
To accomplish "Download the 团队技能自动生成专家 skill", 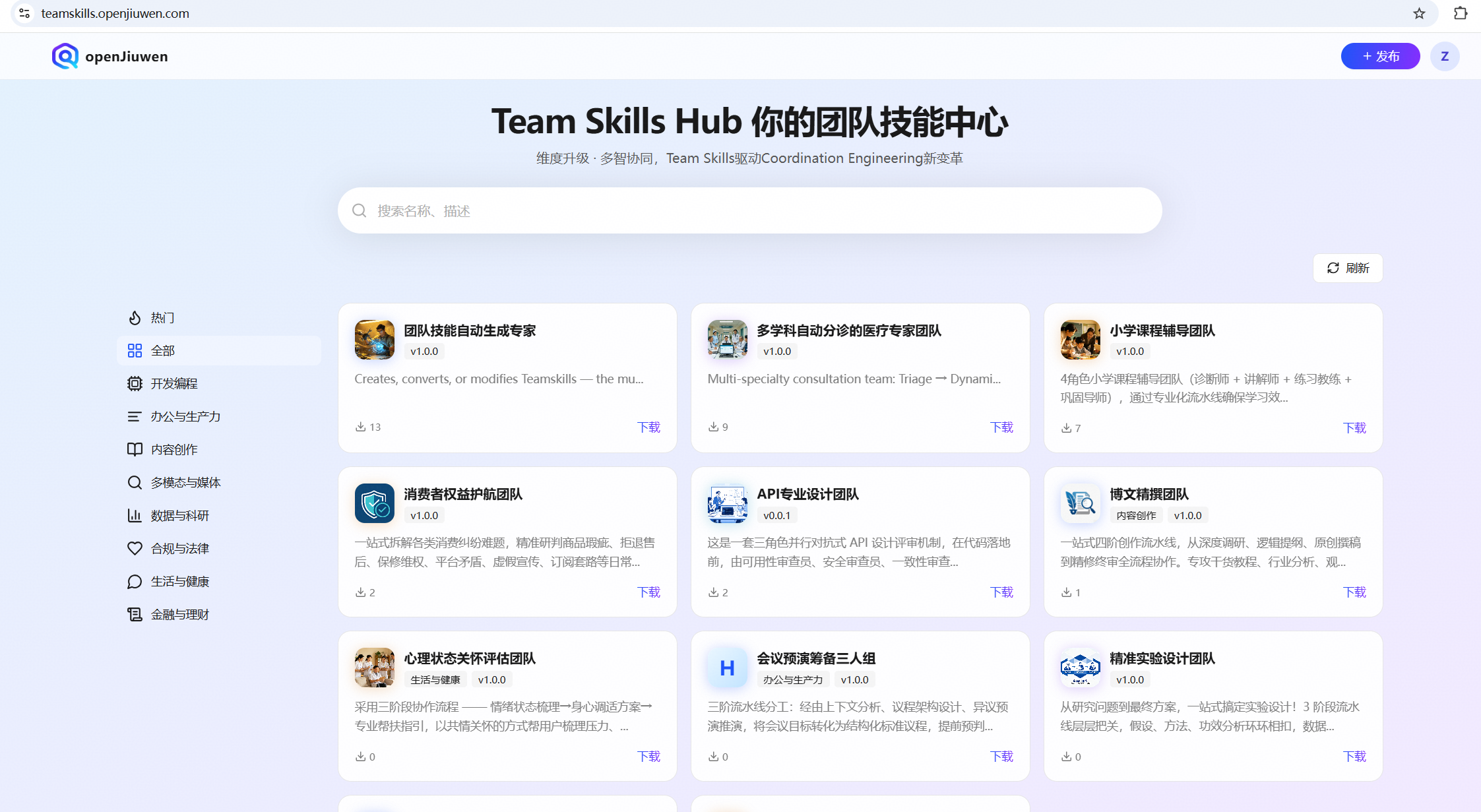I will pos(648,427).
